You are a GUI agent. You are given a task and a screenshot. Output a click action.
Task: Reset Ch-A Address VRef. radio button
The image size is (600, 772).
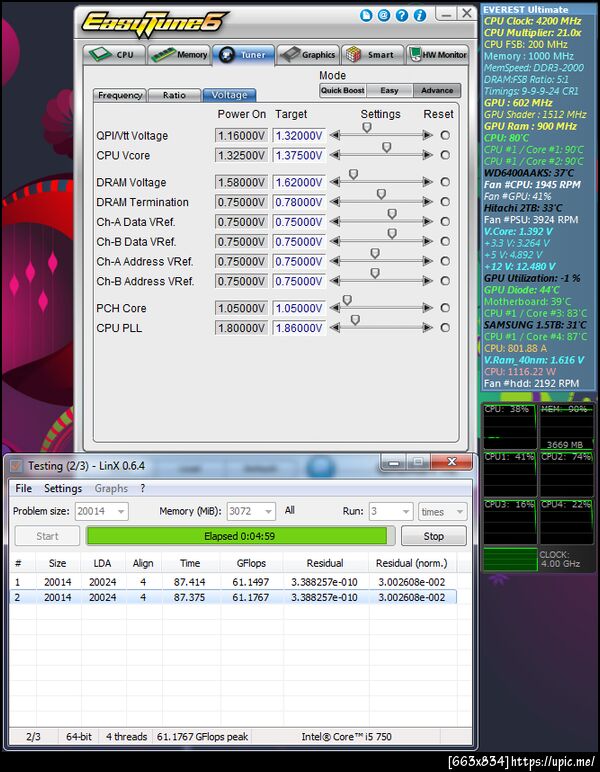(445, 261)
